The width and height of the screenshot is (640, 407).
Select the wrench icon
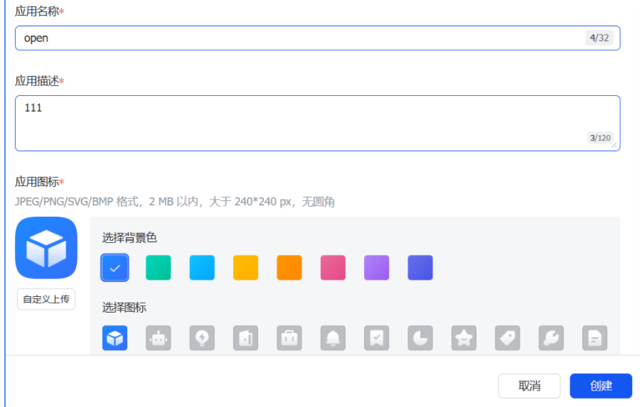click(551, 338)
